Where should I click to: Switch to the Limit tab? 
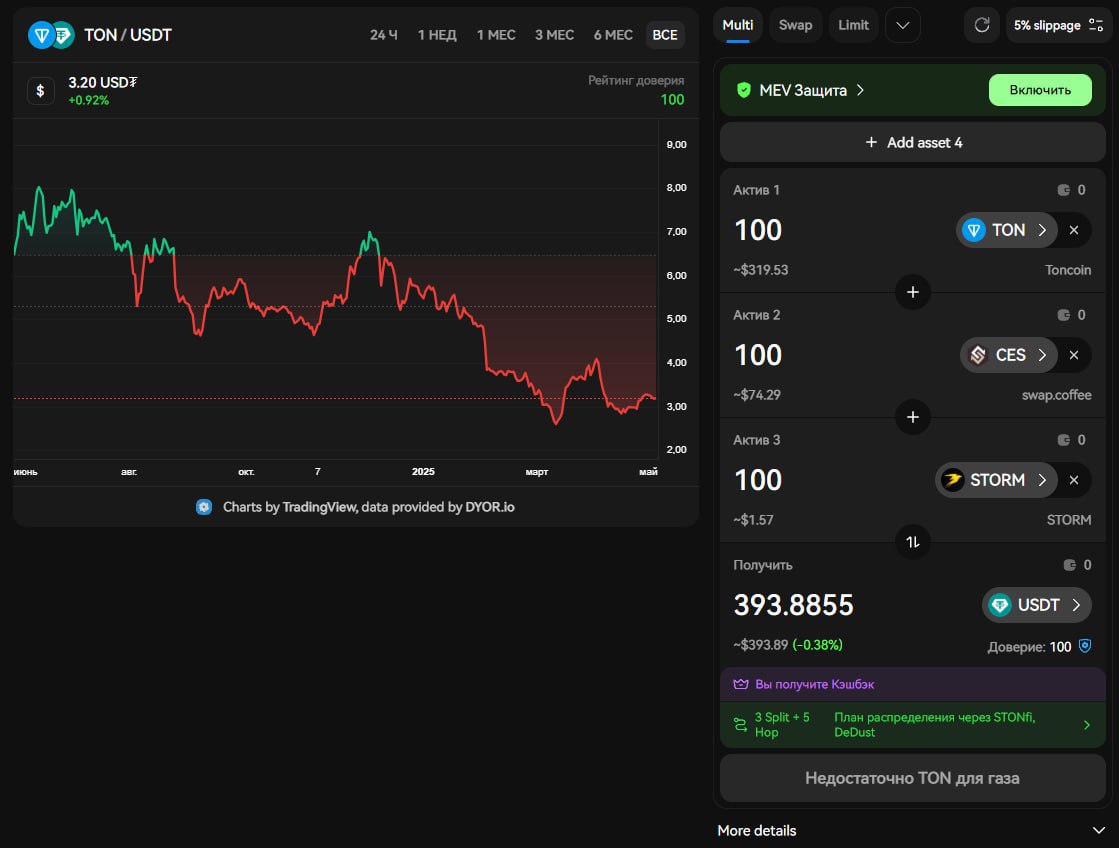853,25
